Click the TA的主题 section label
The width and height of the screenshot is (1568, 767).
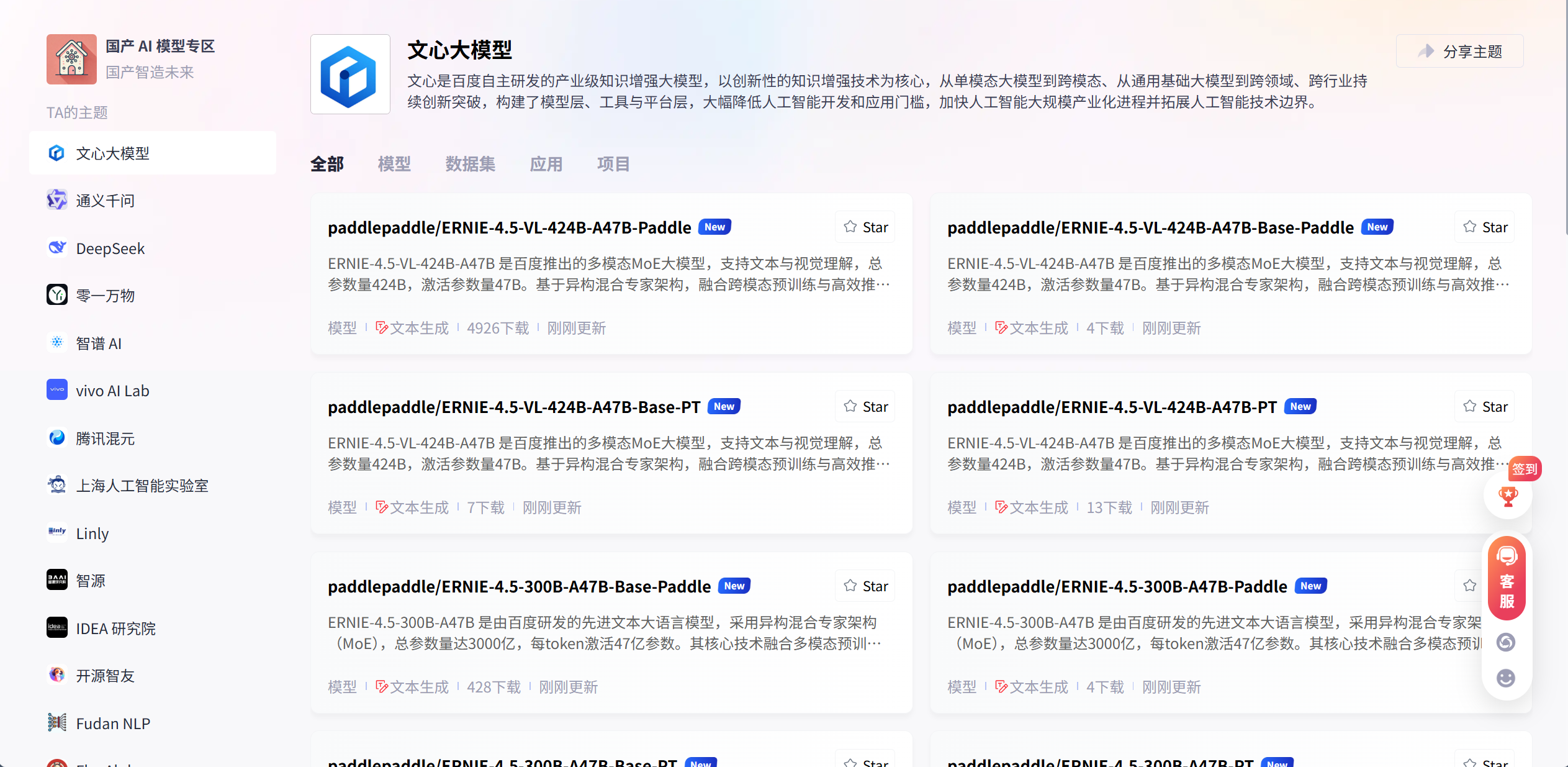pyautogui.click(x=77, y=112)
